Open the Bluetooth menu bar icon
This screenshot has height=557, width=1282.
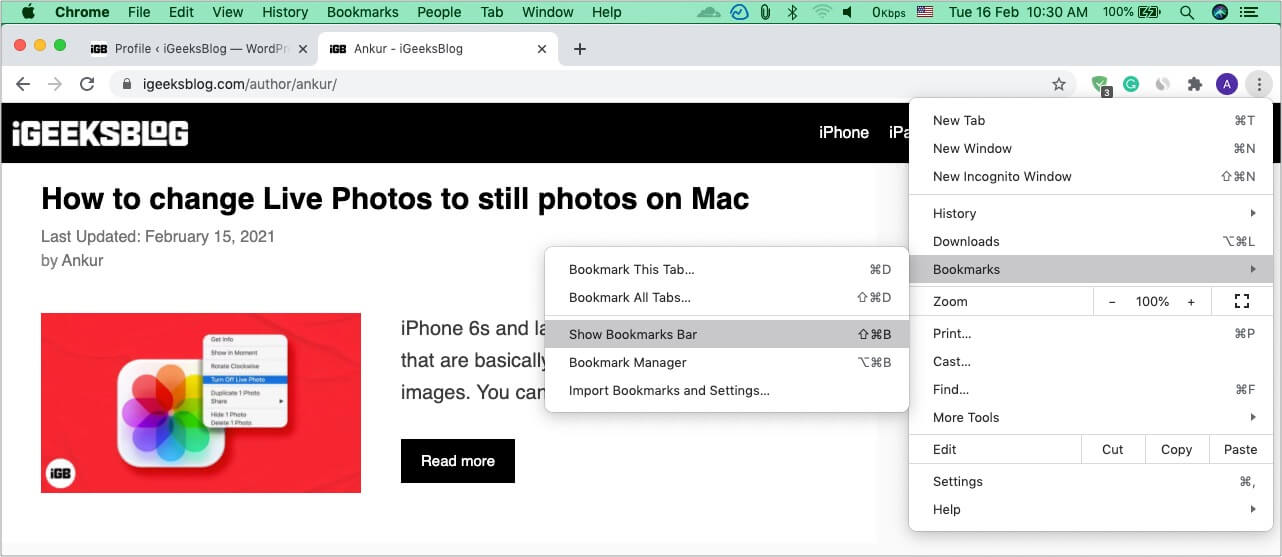pyautogui.click(x=792, y=12)
